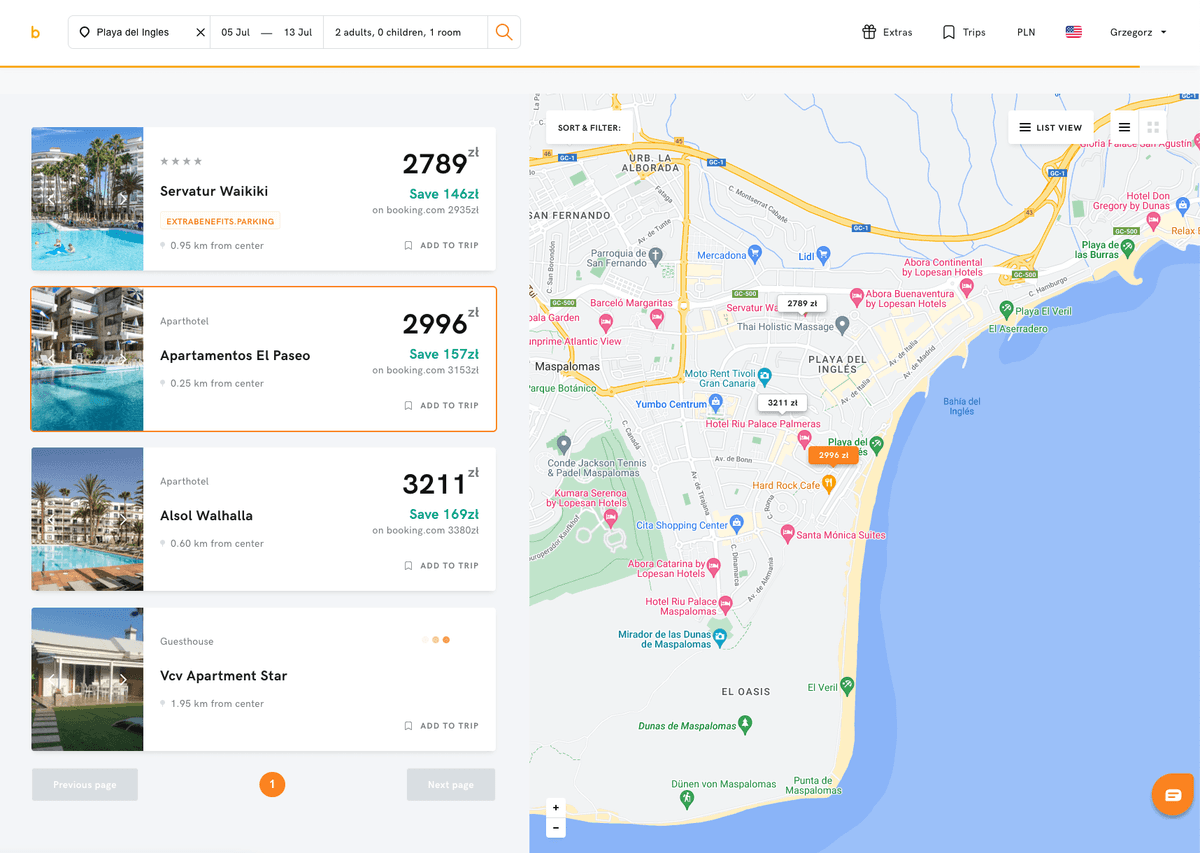Open Vcv Apartment Star photo
The height and width of the screenshot is (853, 1200).
pyautogui.click(x=87, y=679)
